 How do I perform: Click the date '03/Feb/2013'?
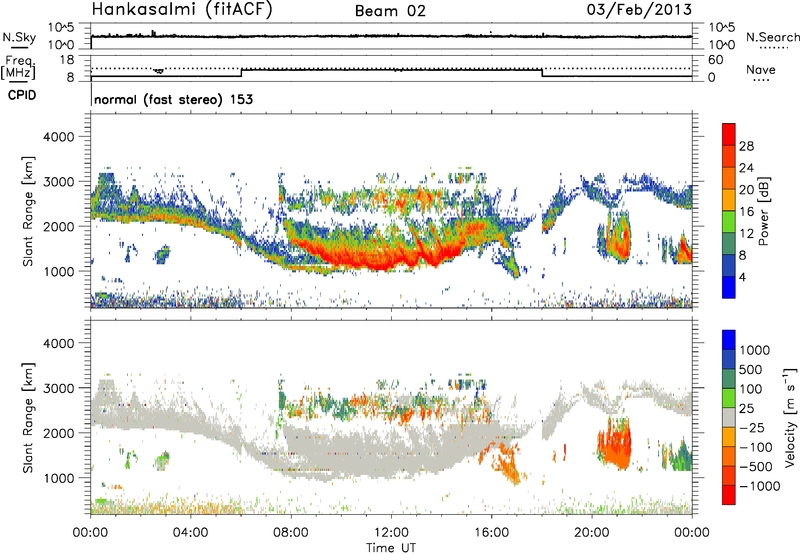(639, 10)
